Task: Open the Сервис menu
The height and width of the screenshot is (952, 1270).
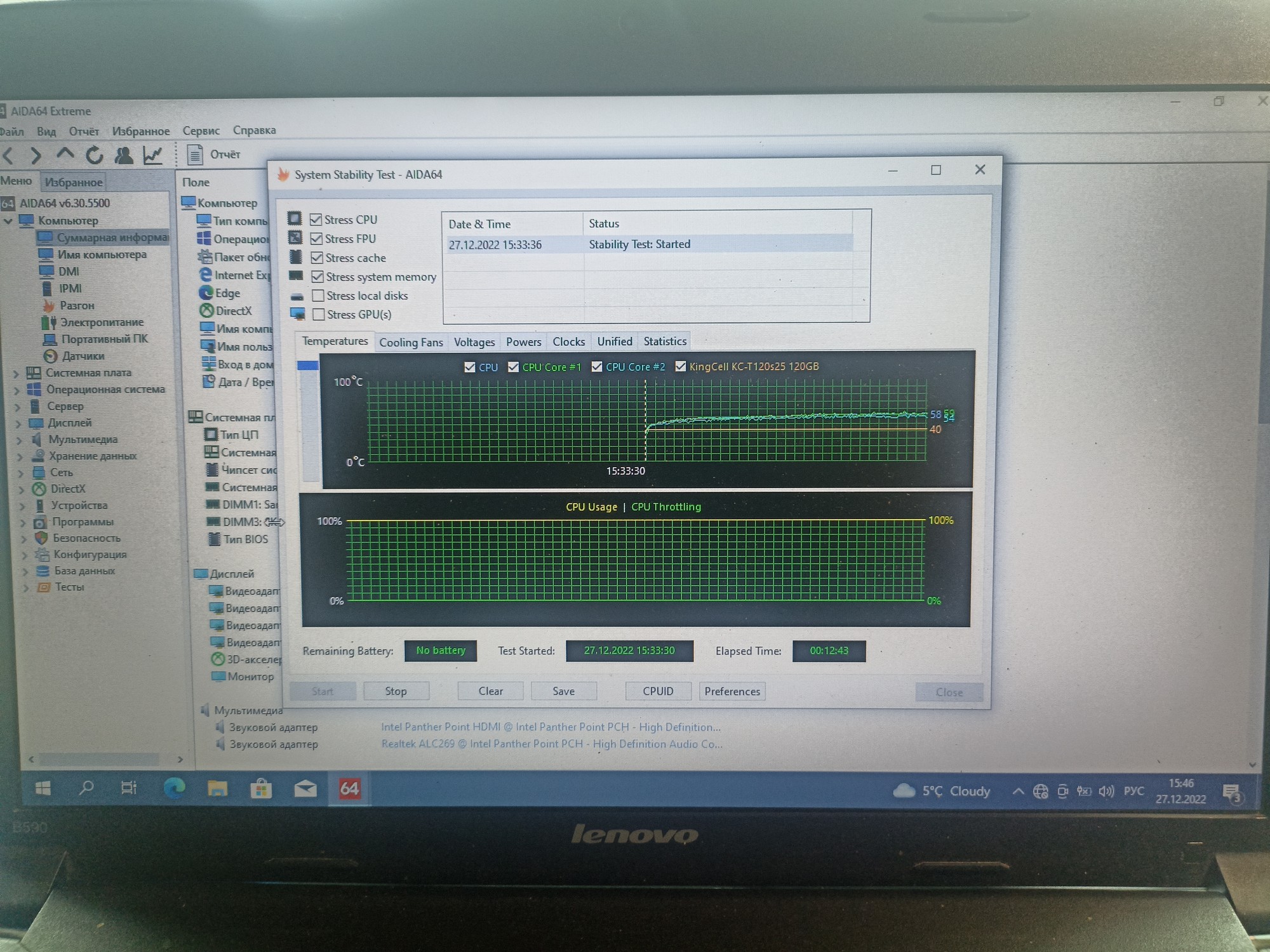Action: tap(201, 131)
